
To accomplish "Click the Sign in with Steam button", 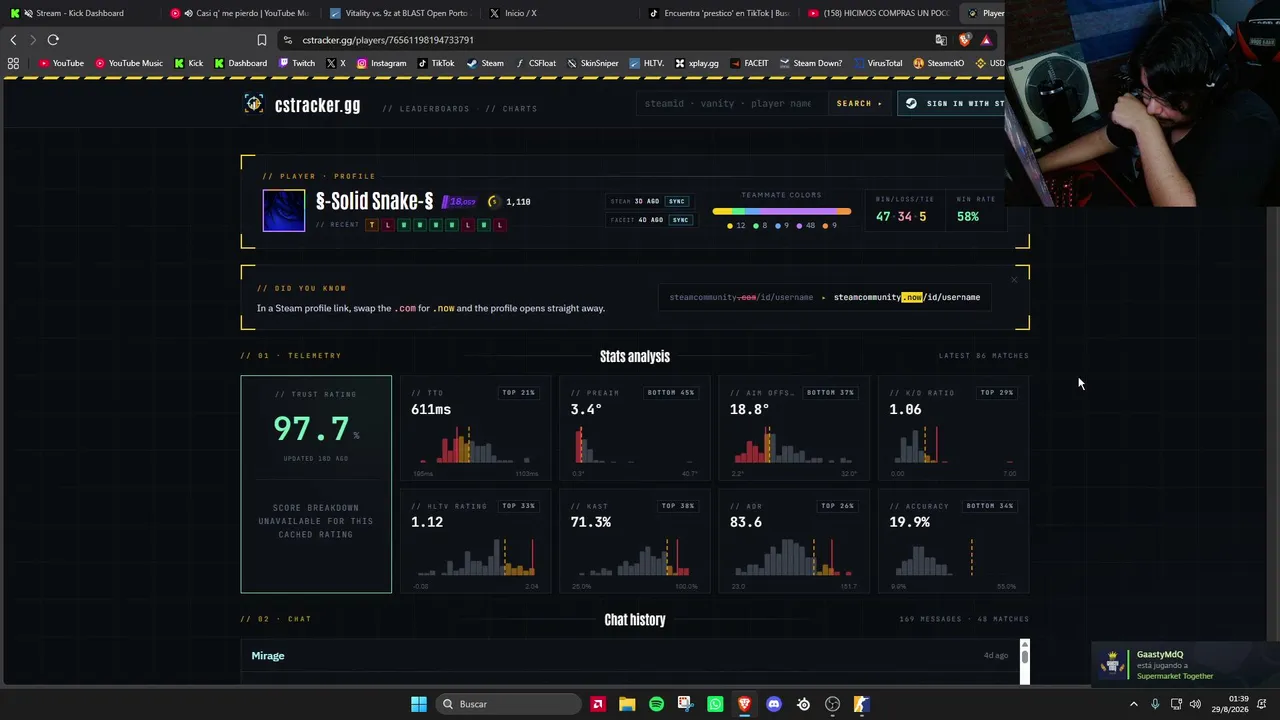I will click(951, 103).
